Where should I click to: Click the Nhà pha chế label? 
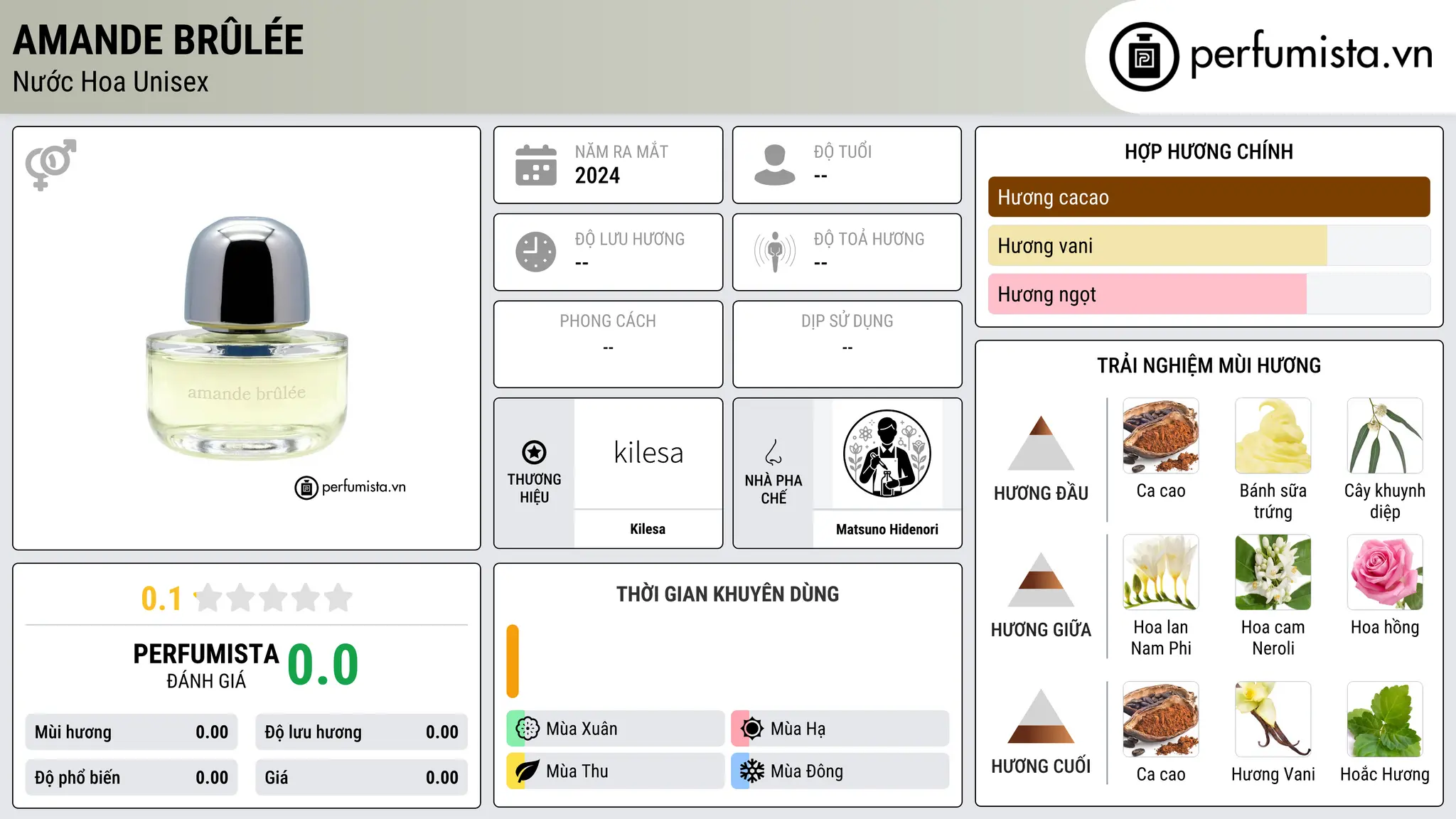(x=773, y=489)
